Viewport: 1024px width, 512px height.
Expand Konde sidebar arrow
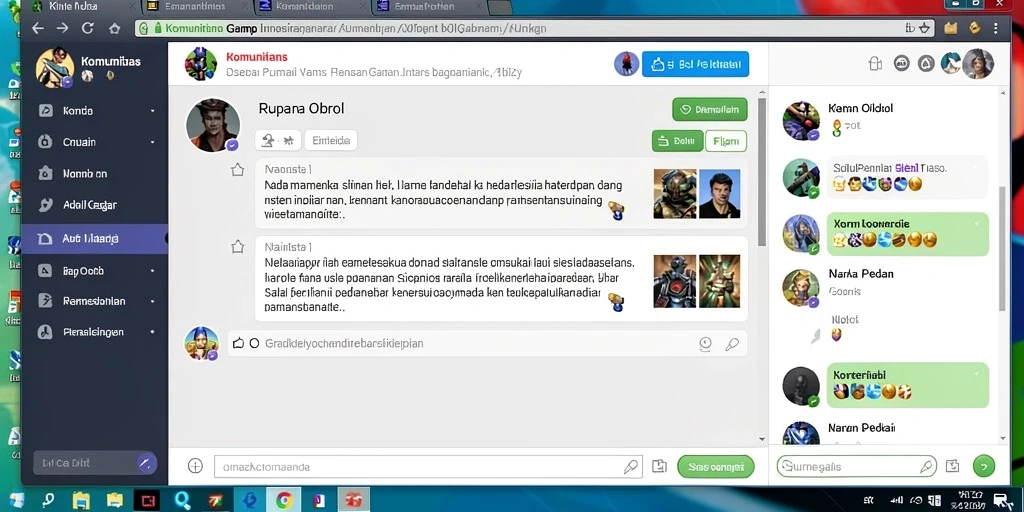152,111
